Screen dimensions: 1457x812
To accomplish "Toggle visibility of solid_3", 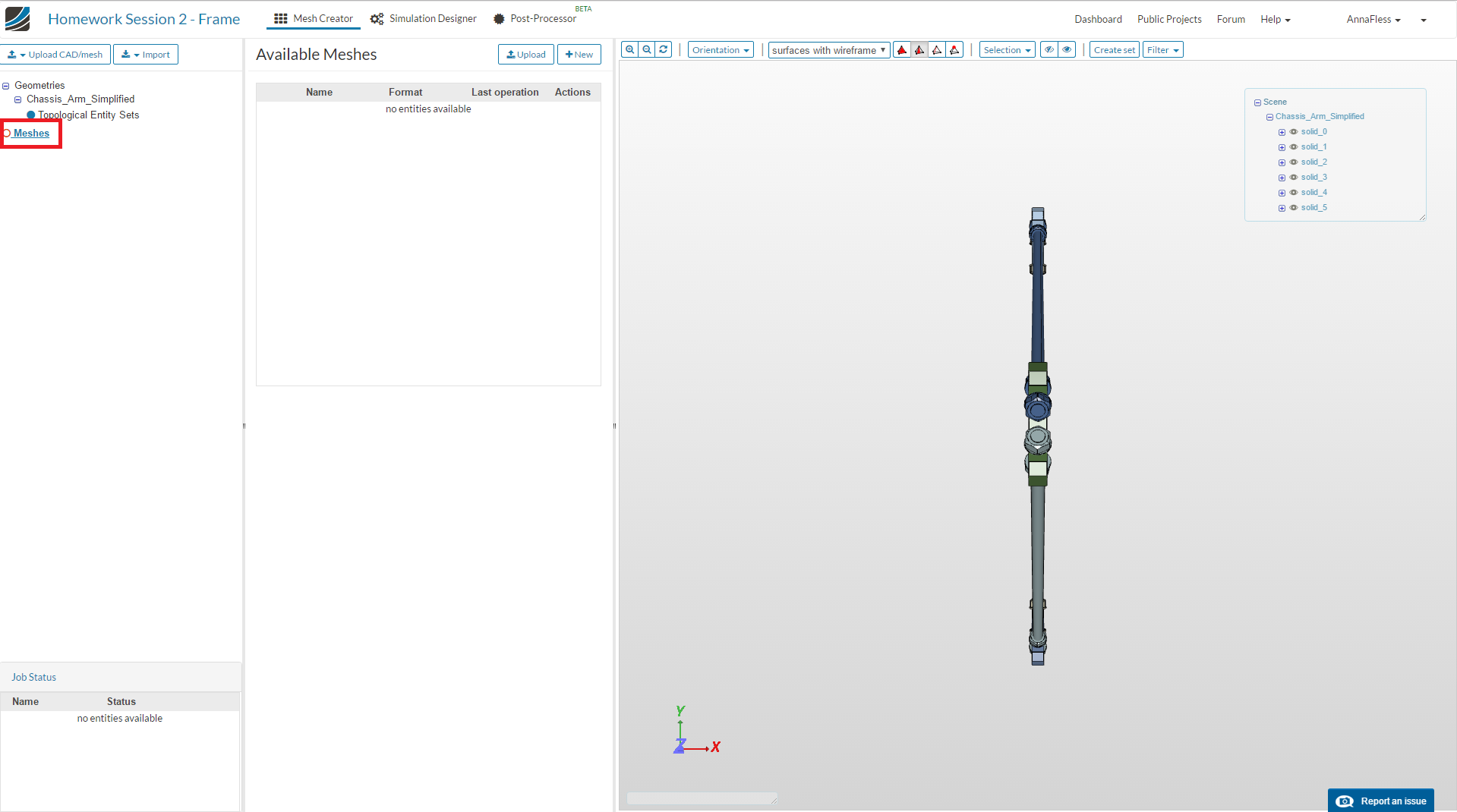I will pos(1294,178).
